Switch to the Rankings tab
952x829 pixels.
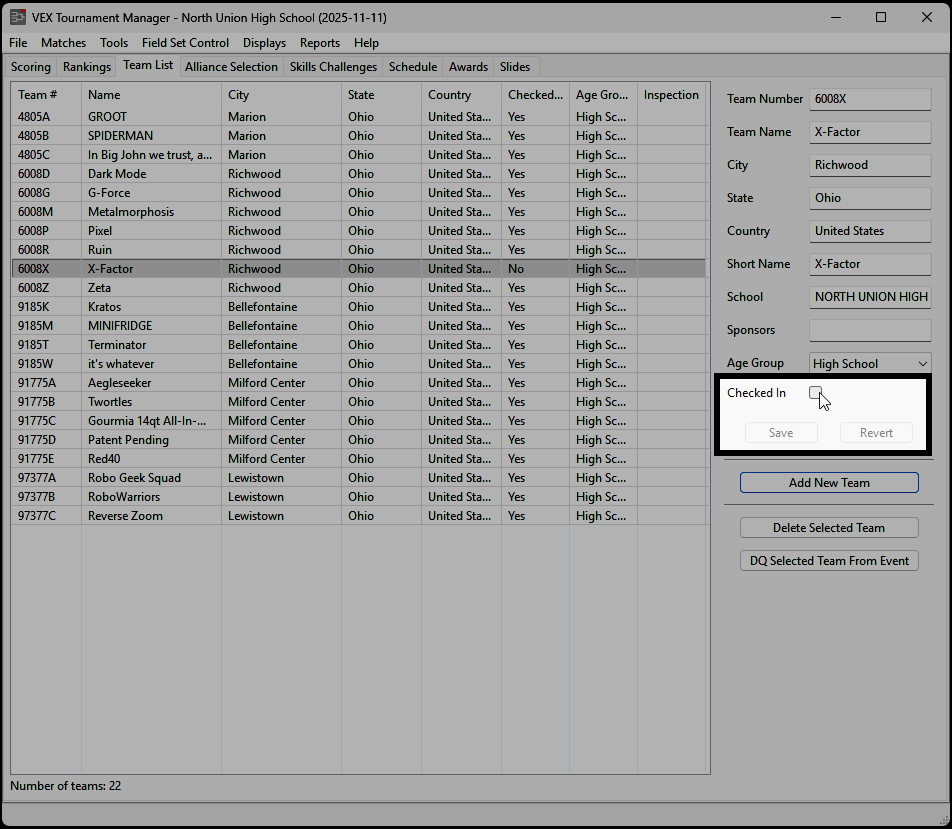click(x=87, y=67)
